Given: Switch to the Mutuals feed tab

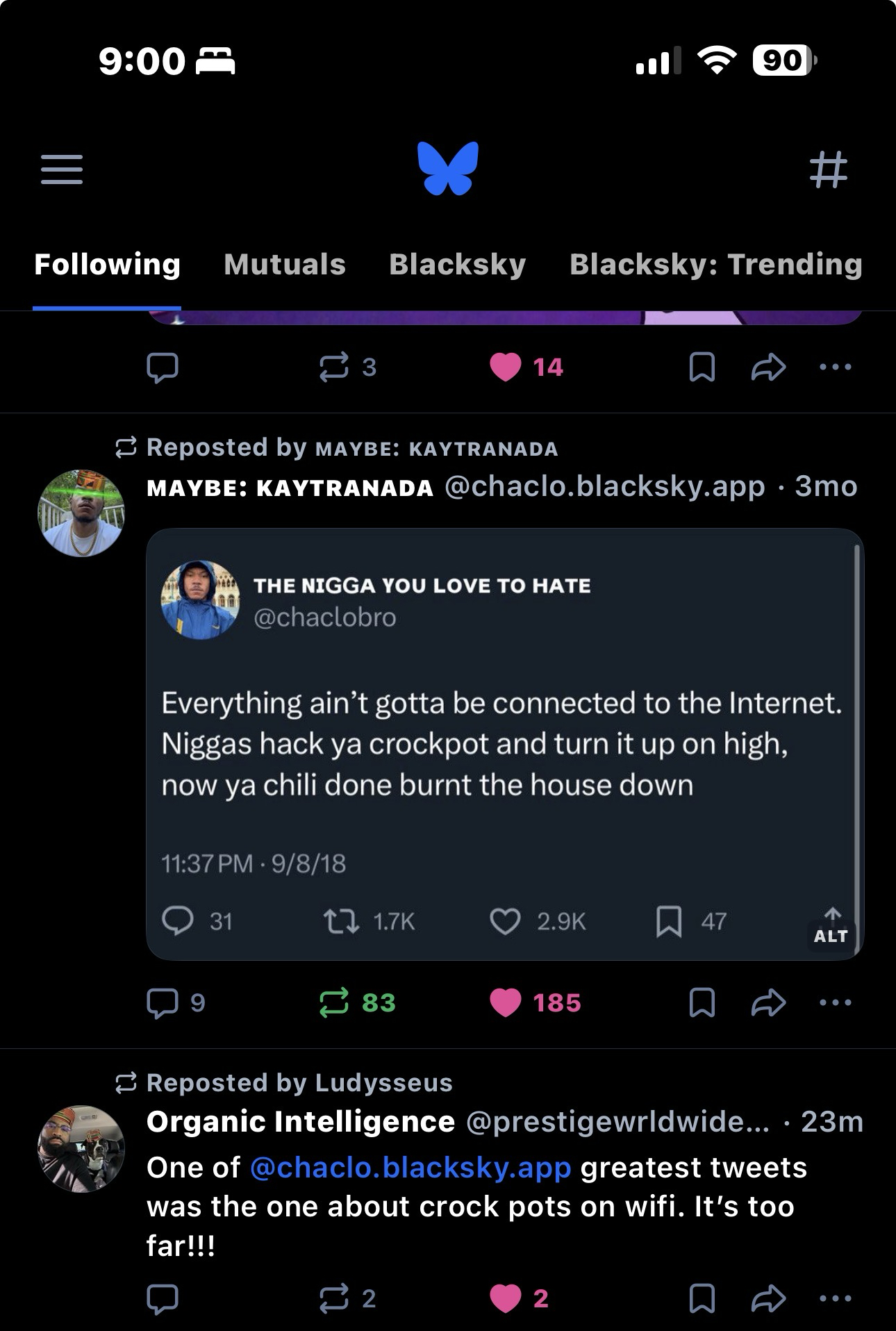Looking at the screenshot, I should coord(284,265).
